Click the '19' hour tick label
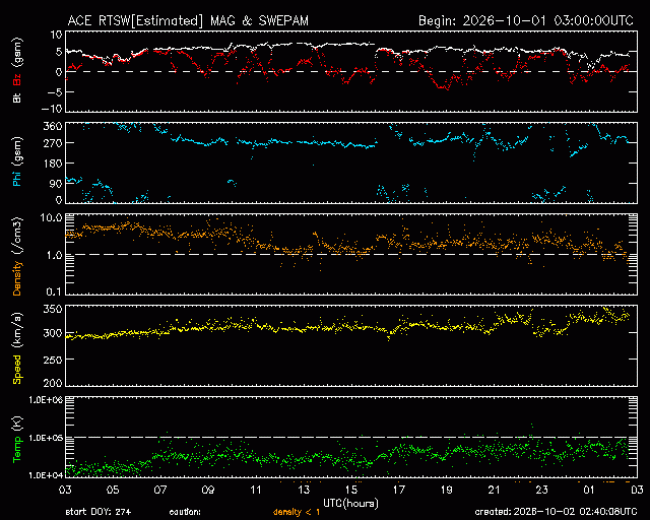 (446, 490)
